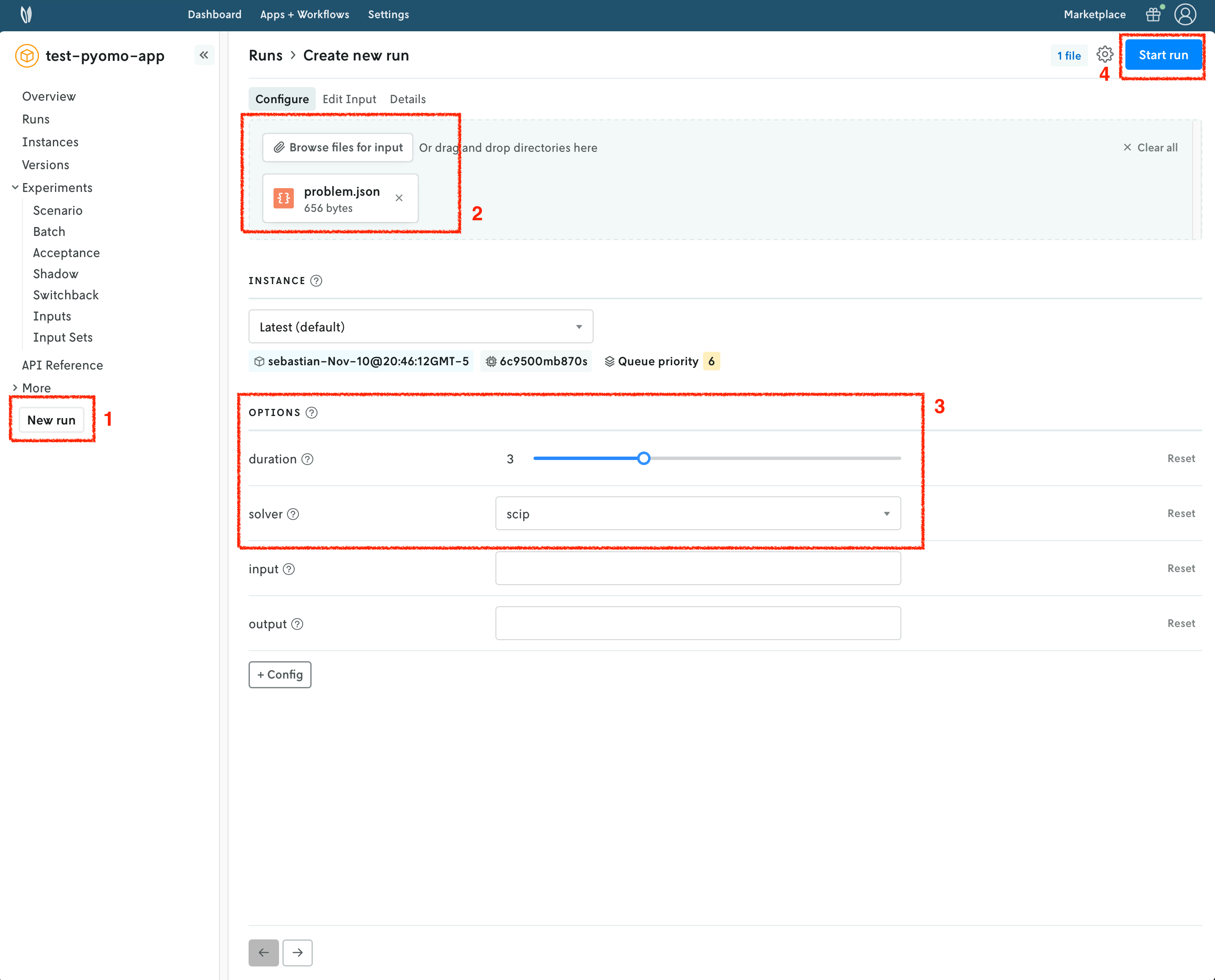
Task: Click the gift box icon in header
Action: point(1153,15)
